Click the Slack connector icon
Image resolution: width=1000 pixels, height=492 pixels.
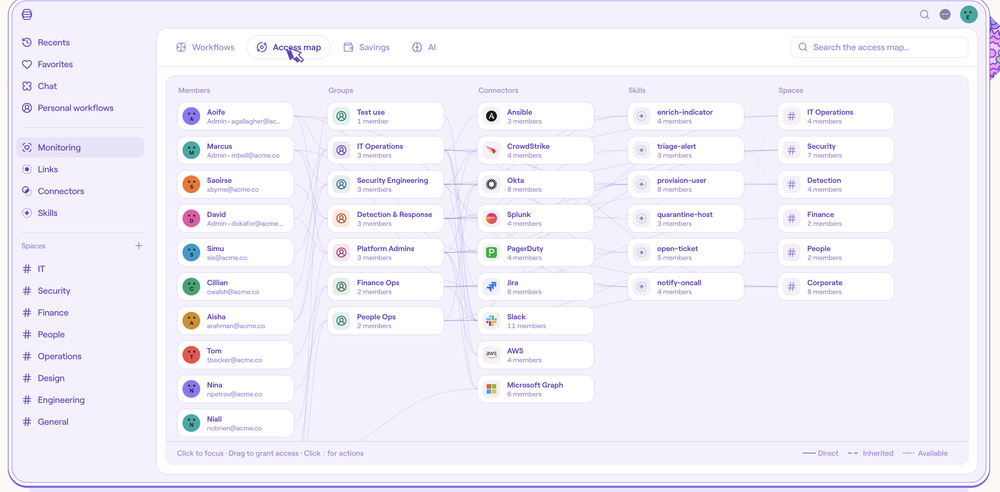click(x=491, y=321)
